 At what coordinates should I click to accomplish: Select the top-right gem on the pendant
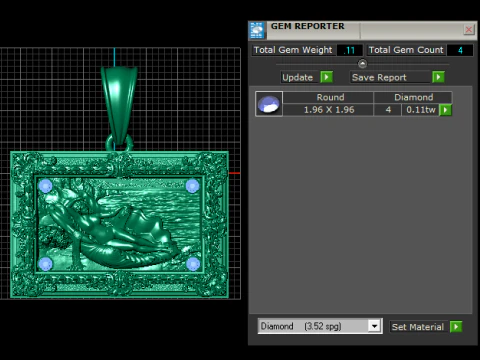(x=192, y=186)
